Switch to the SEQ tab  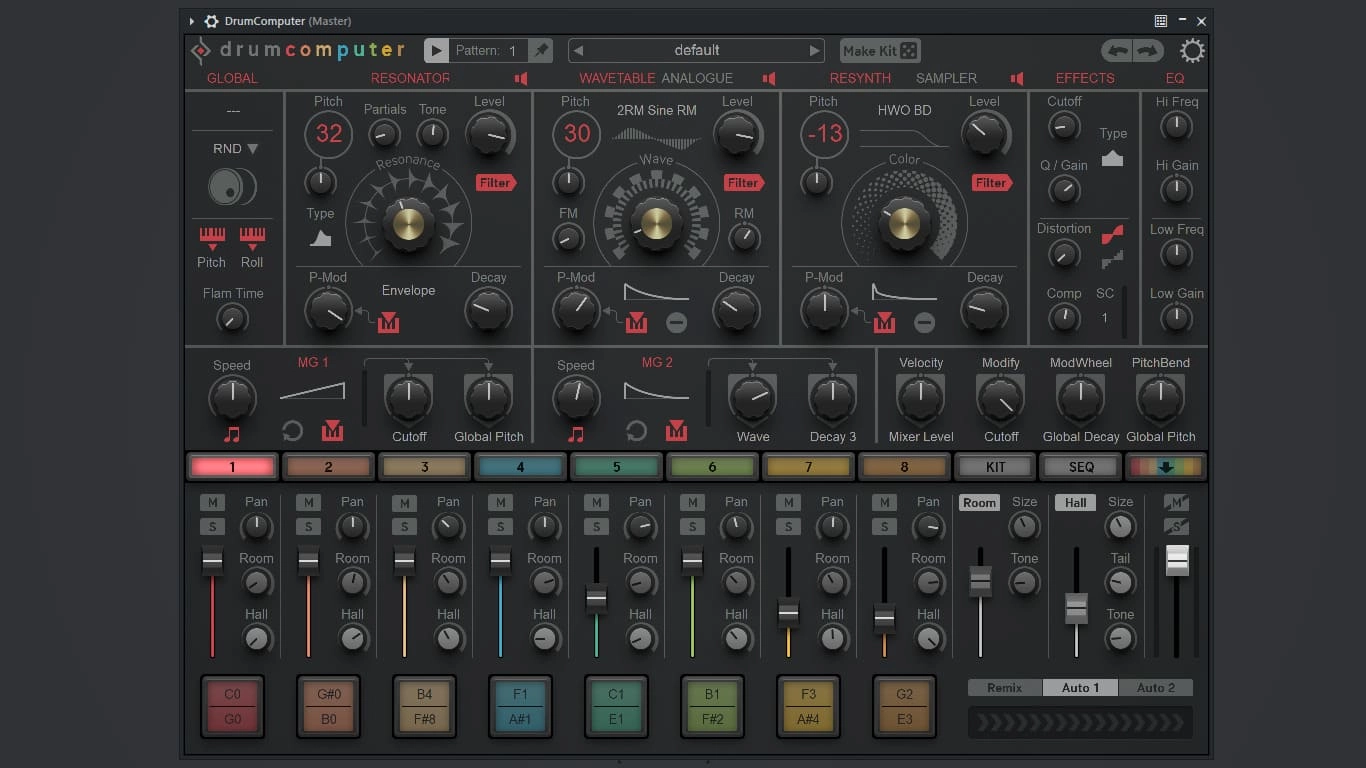(1081, 466)
